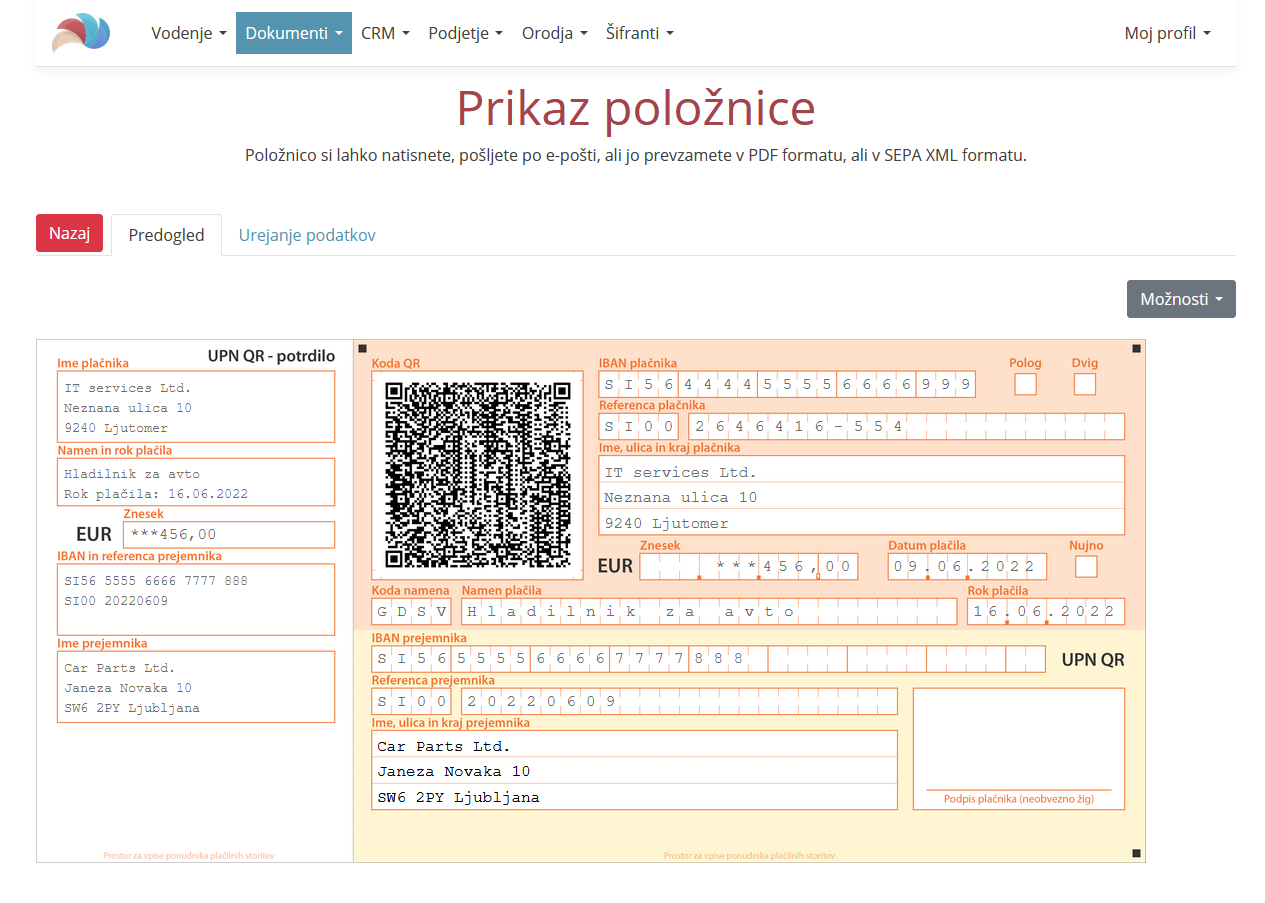Click the QR code image
This screenshot has width=1265, height=903.
click(478, 475)
